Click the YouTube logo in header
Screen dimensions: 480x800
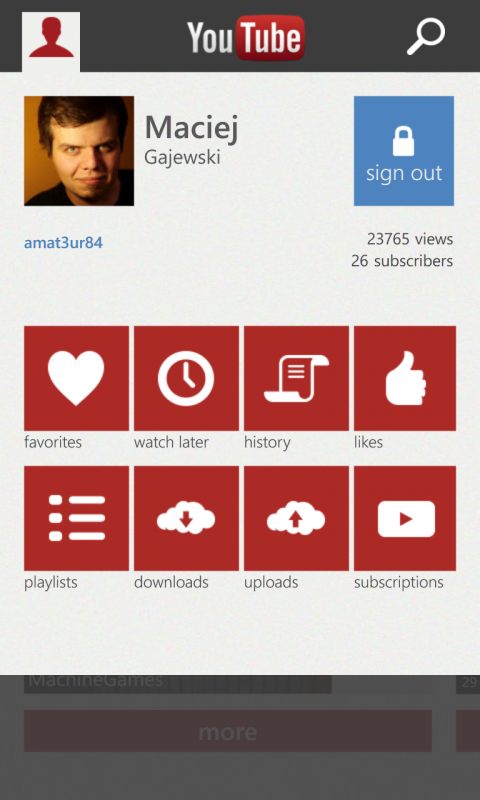click(246, 37)
